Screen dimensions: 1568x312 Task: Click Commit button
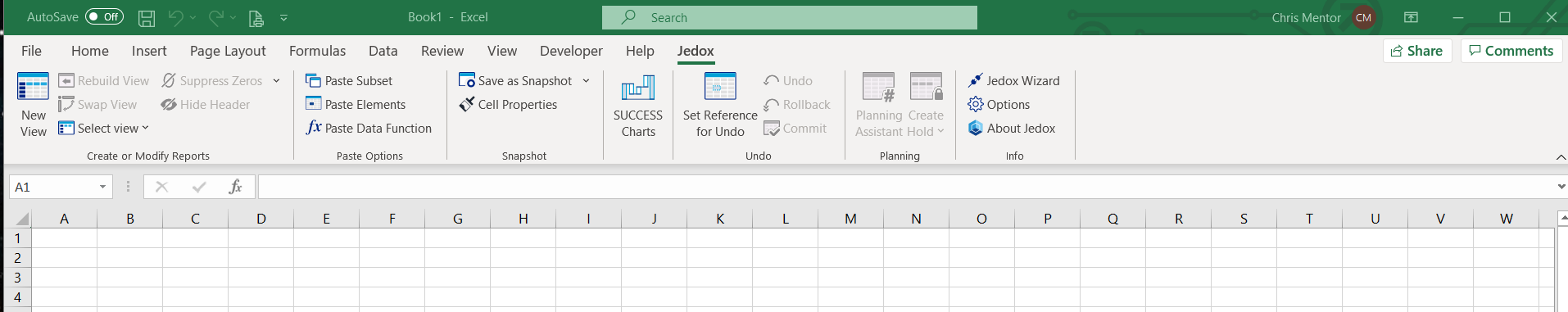795,128
